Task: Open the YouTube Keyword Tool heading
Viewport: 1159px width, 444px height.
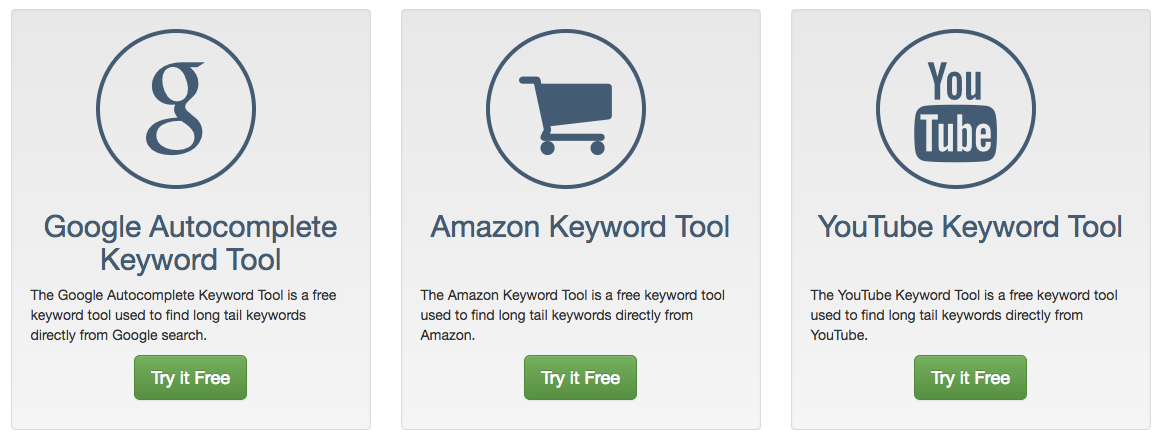Action: tap(971, 227)
